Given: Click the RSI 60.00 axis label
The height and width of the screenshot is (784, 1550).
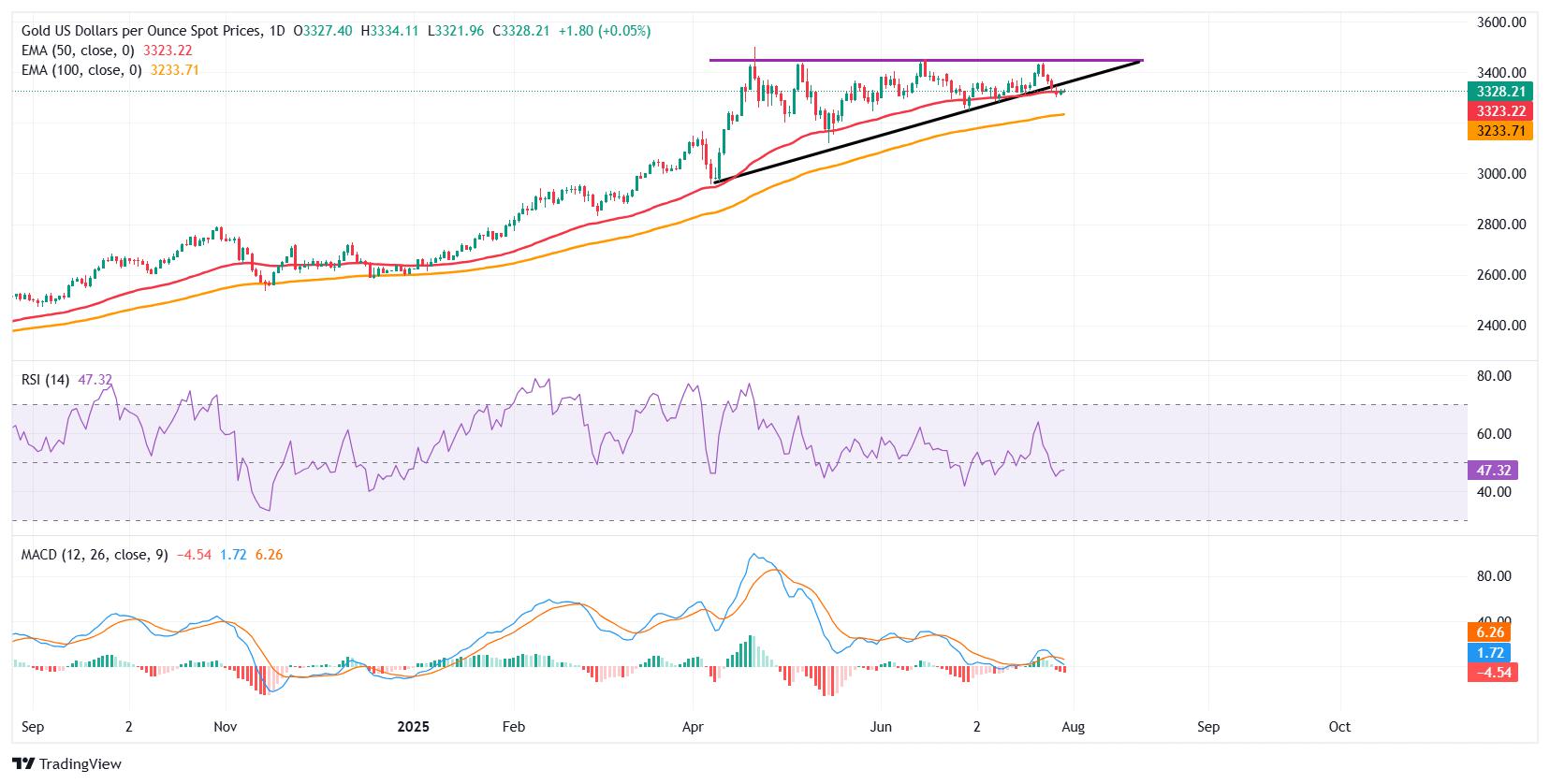Looking at the screenshot, I should pyautogui.click(x=1493, y=434).
